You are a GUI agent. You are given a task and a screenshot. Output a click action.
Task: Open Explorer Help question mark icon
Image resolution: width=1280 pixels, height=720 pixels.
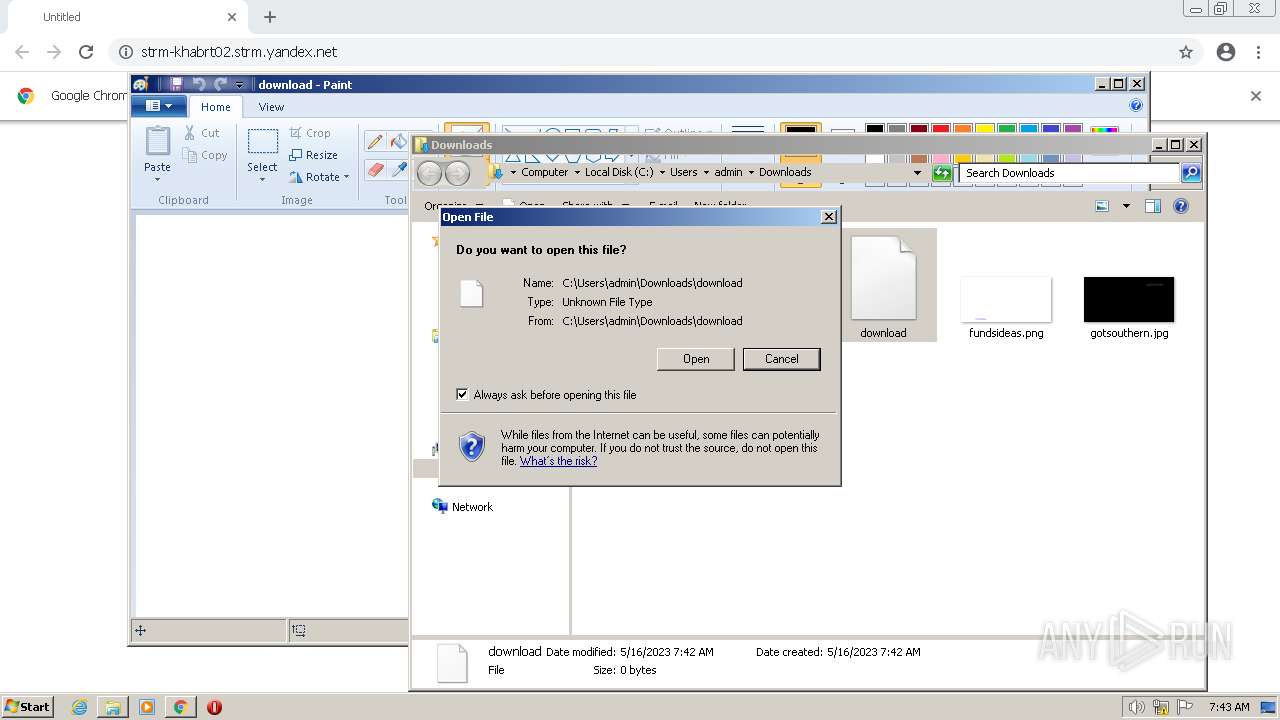[x=1181, y=206]
